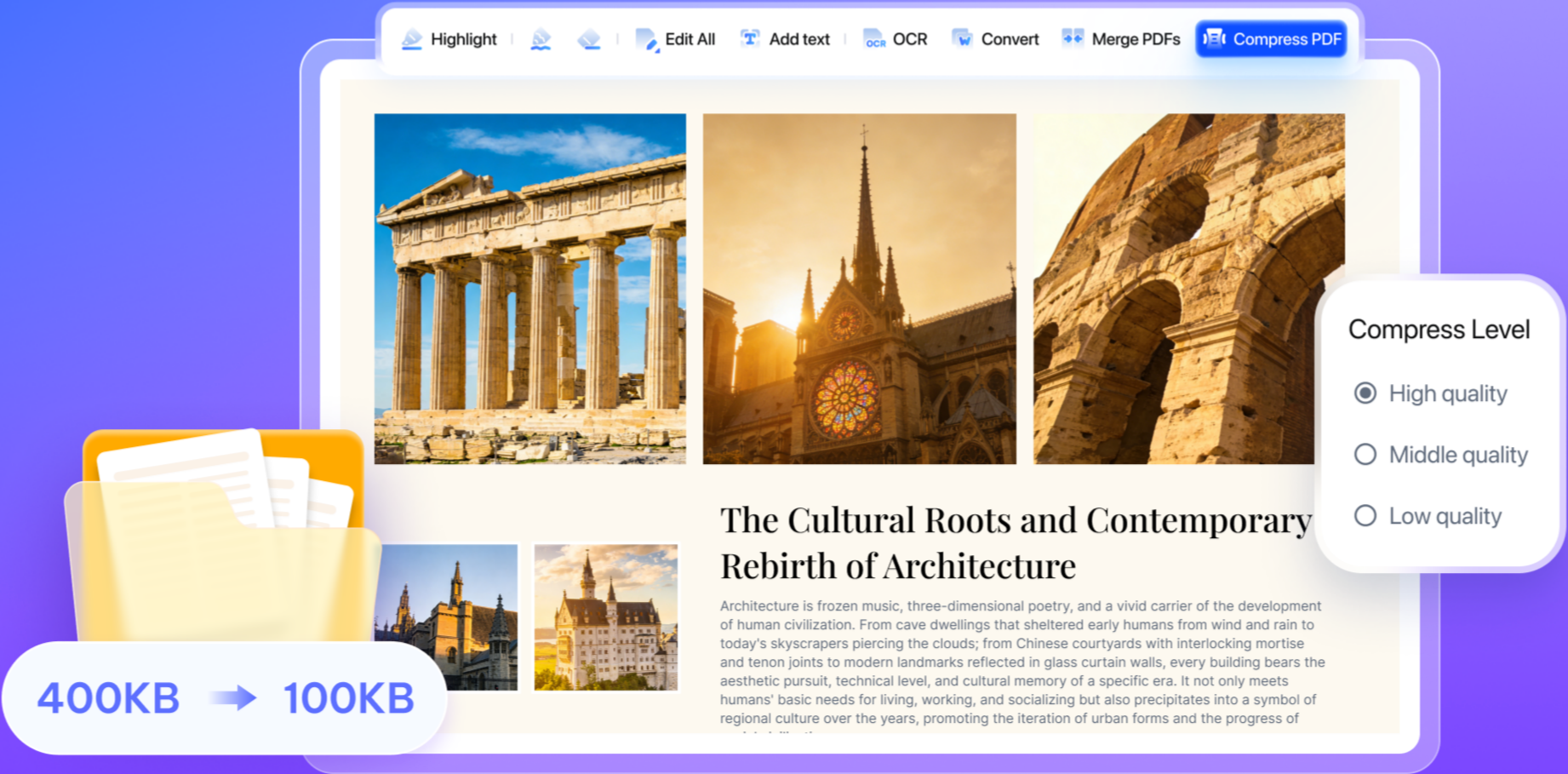Select the sunset cathedral spire photo
This screenshot has width=1568, height=774.
859,289
